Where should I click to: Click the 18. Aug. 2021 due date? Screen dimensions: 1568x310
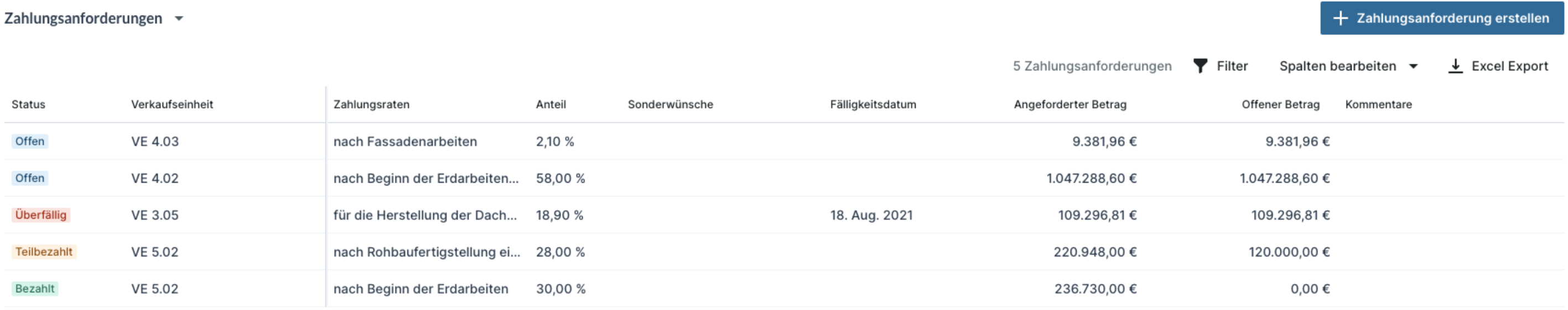(x=871, y=215)
